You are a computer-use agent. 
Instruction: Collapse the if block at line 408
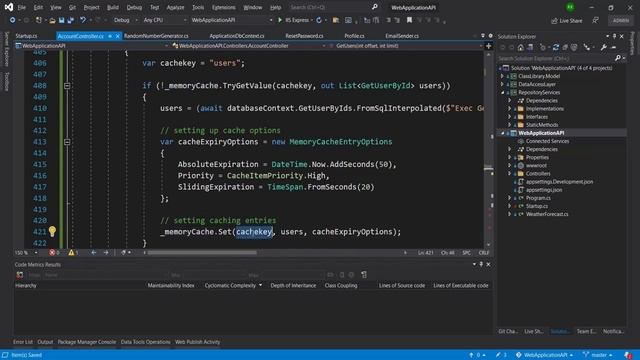tap(67, 86)
